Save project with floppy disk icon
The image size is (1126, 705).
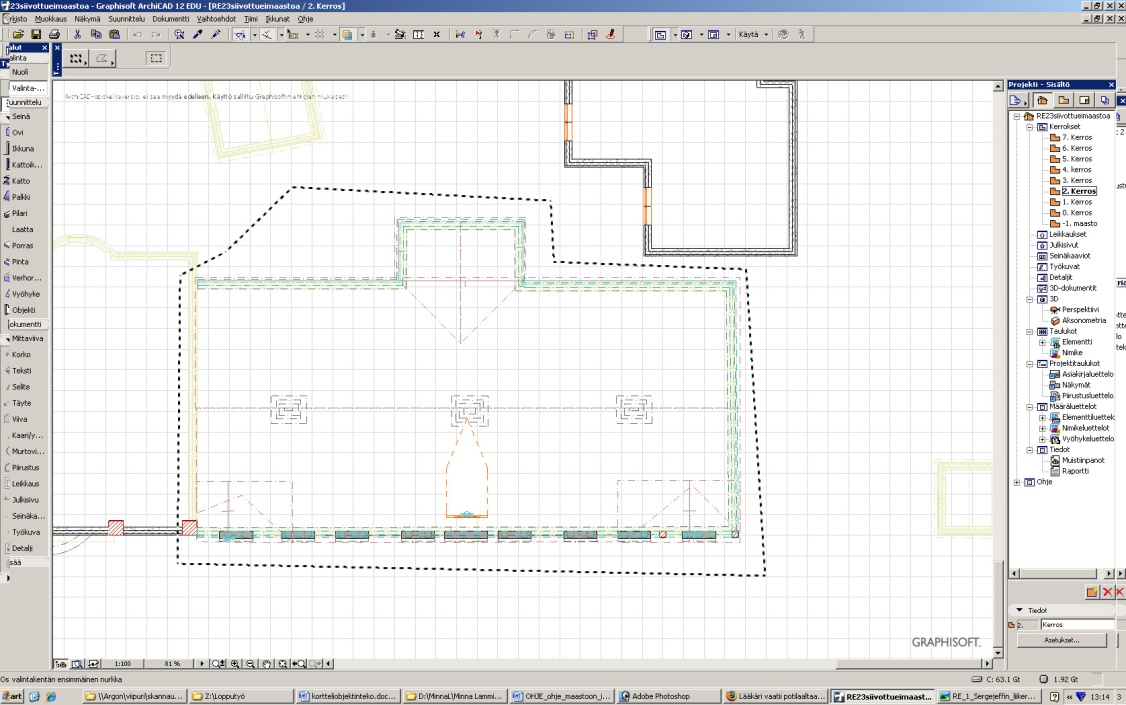(36, 34)
